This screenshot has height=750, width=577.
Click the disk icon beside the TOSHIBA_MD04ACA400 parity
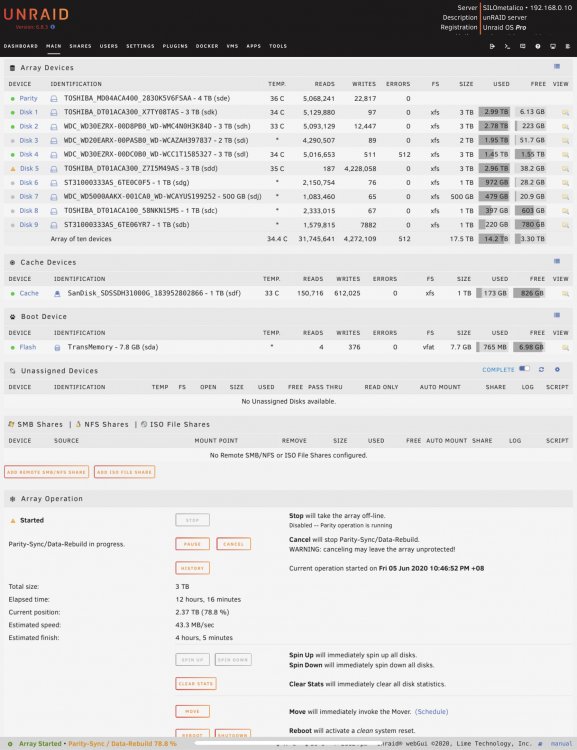point(54,99)
